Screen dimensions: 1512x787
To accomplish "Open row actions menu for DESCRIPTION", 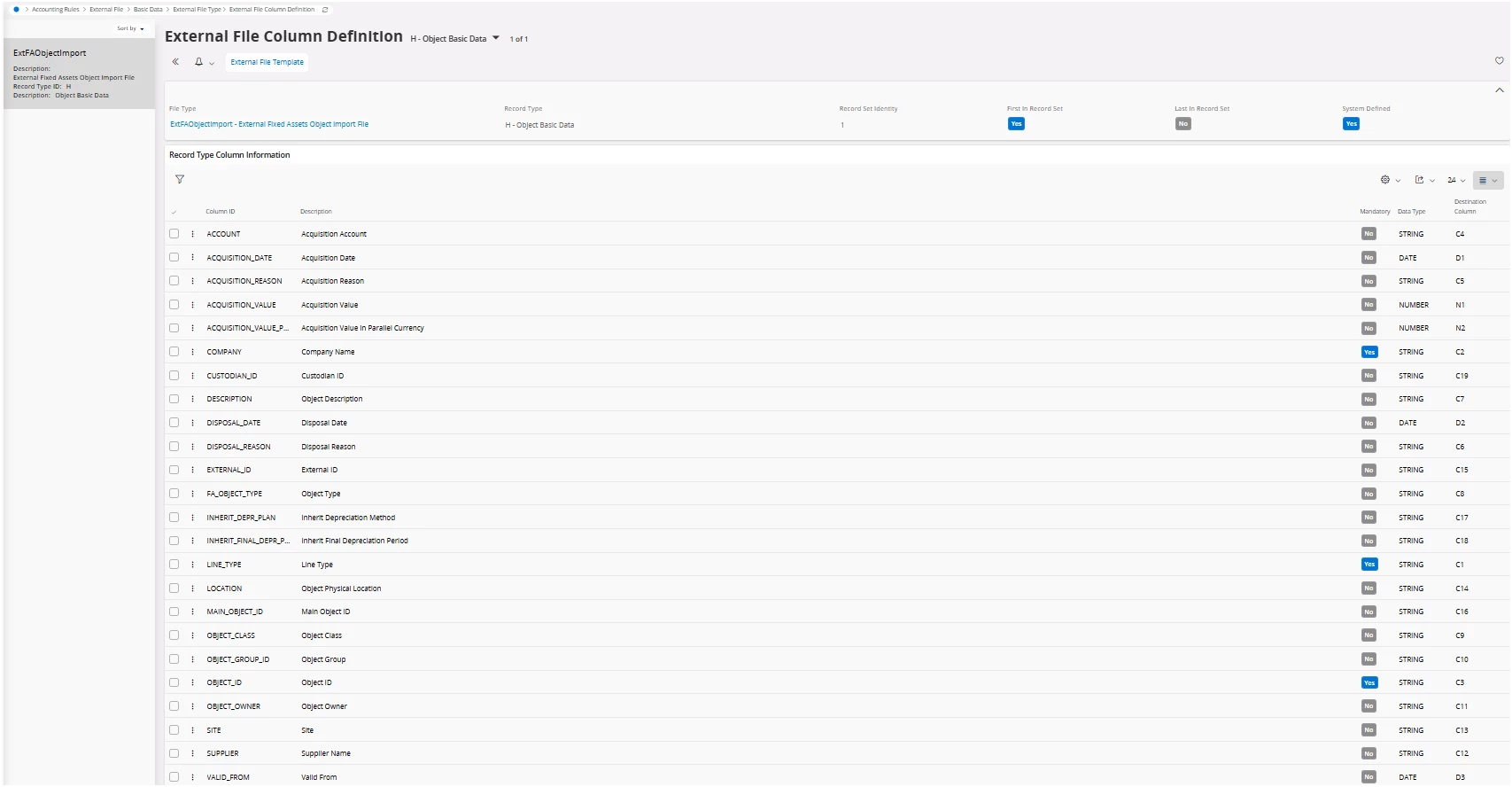I will (x=192, y=399).
